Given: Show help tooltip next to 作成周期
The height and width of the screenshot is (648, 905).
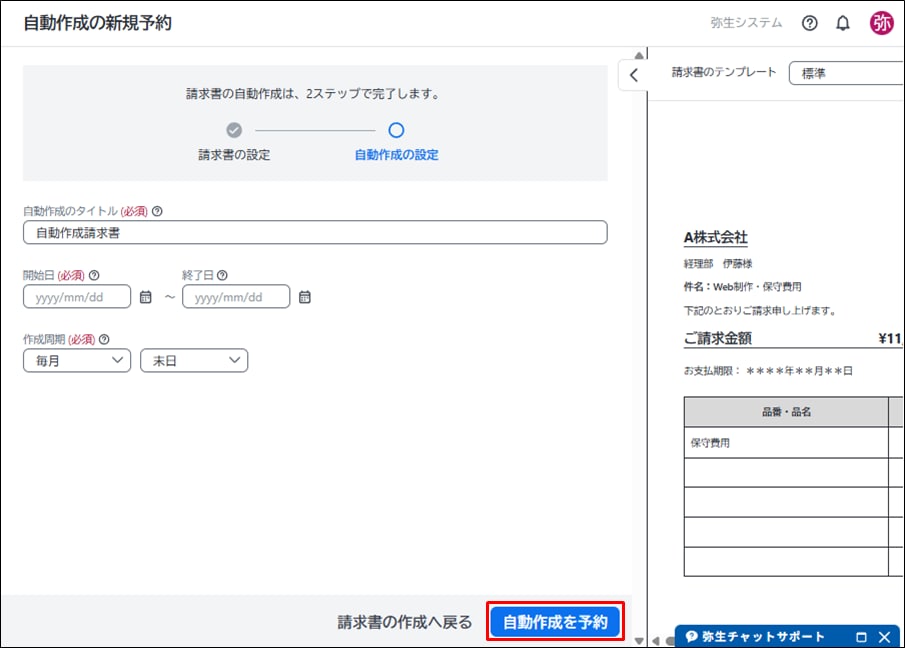Looking at the screenshot, I should (104, 339).
